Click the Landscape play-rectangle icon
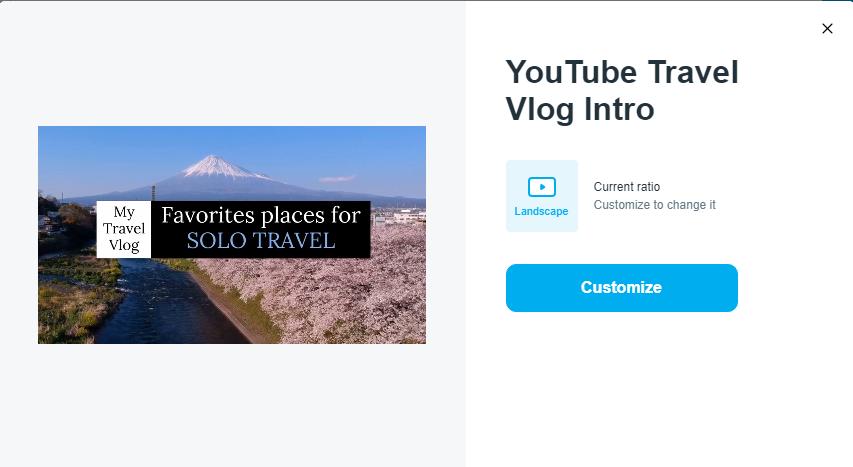This screenshot has width=853, height=467. click(x=541, y=187)
